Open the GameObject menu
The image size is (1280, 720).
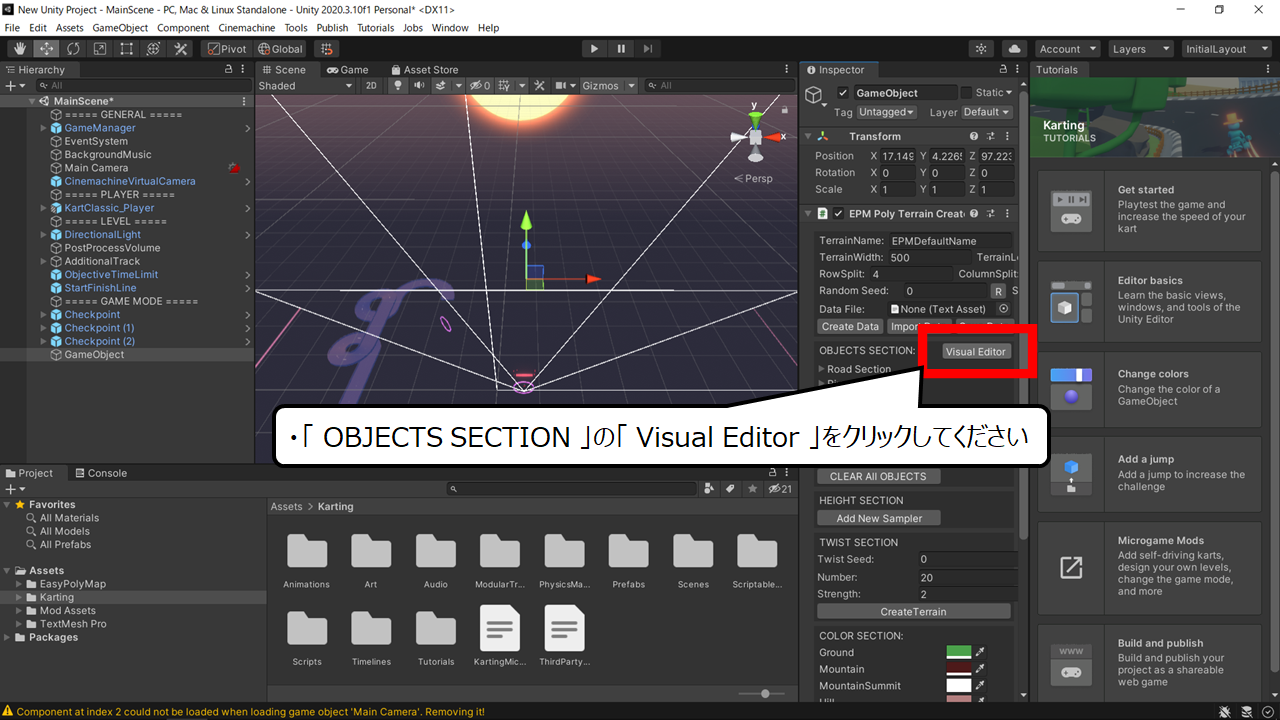(120, 28)
